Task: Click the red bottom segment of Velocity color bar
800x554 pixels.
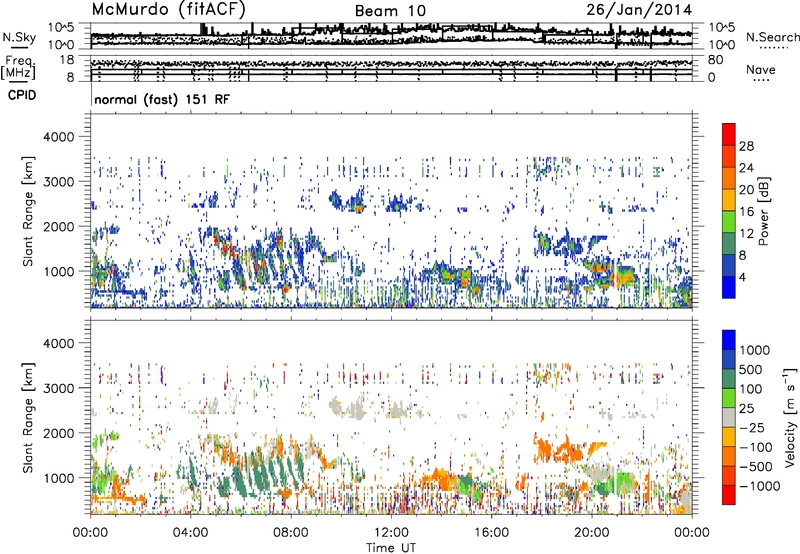Action: [729, 495]
